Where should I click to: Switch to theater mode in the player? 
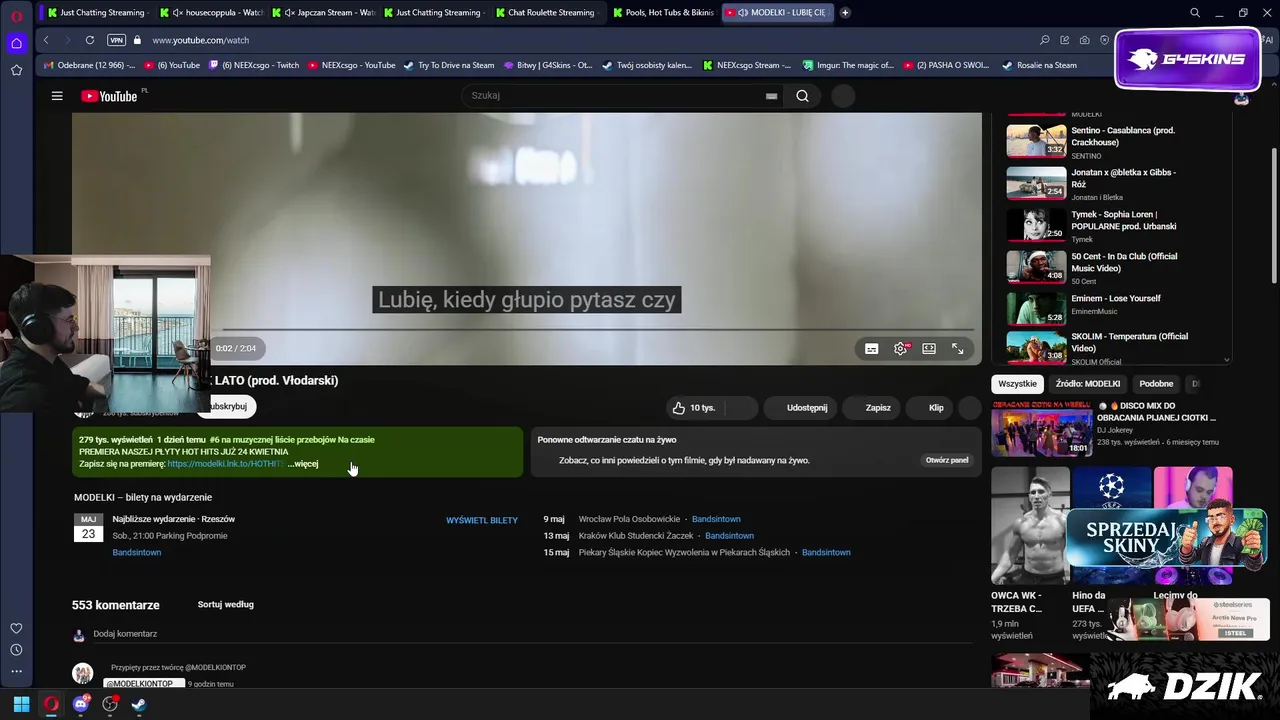(929, 348)
